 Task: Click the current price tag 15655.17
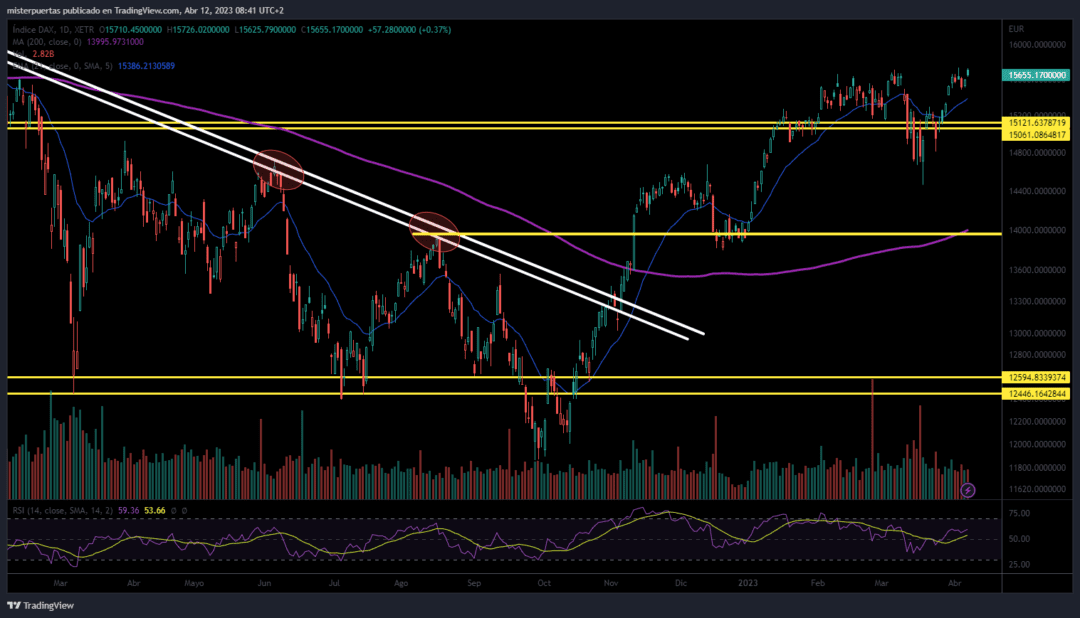click(x=1036, y=75)
